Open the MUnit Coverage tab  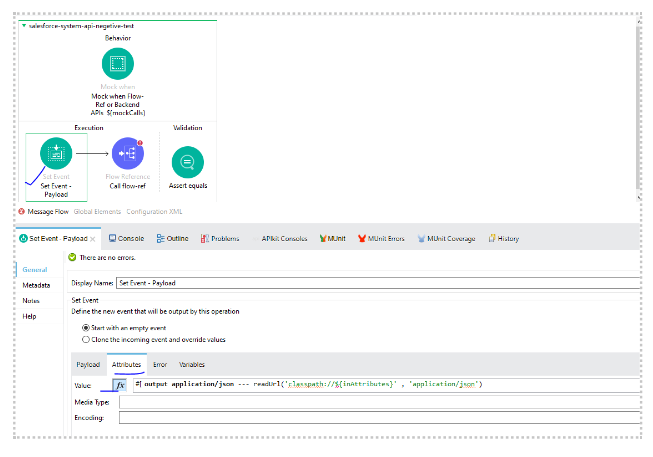pyautogui.click(x=446, y=238)
